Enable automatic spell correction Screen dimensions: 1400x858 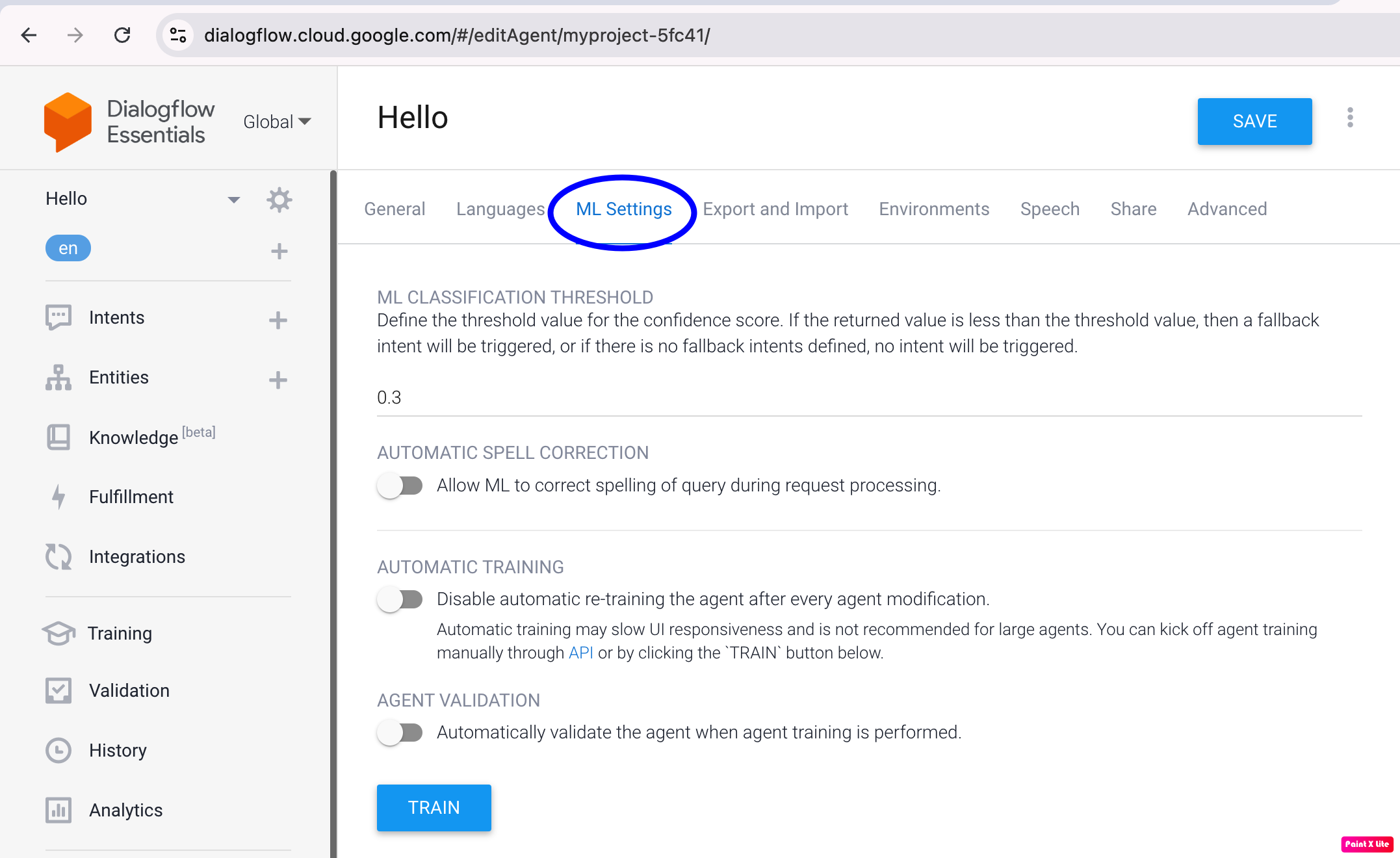[x=400, y=485]
